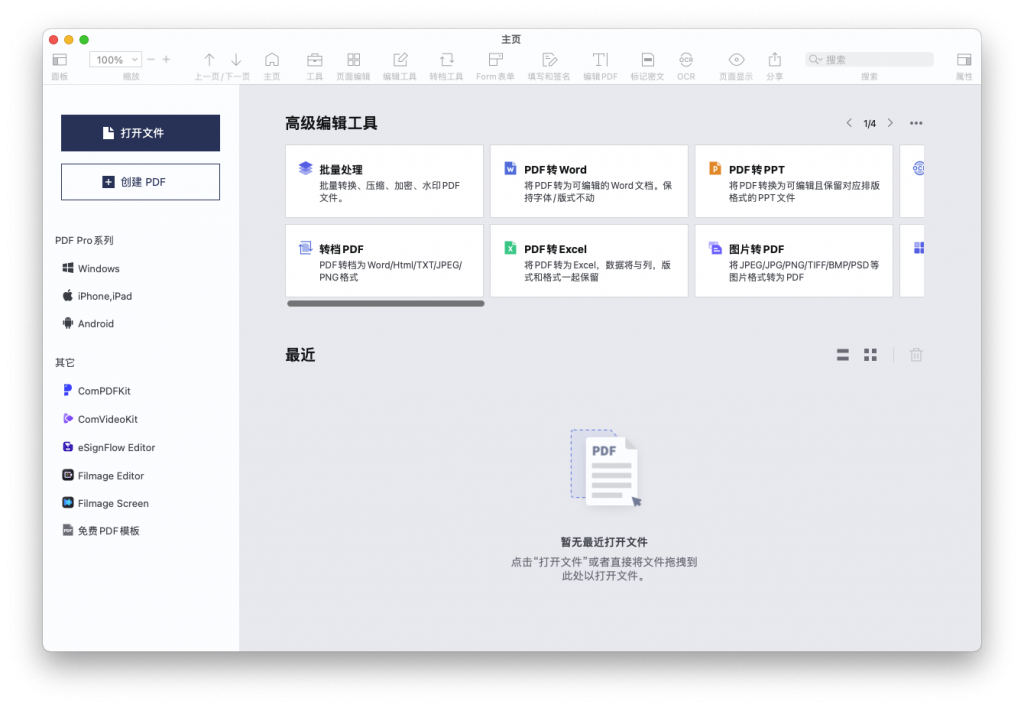Viewport: 1024px width, 708px height.
Task: Click the share (分享) toolbar icon
Action: [x=775, y=59]
